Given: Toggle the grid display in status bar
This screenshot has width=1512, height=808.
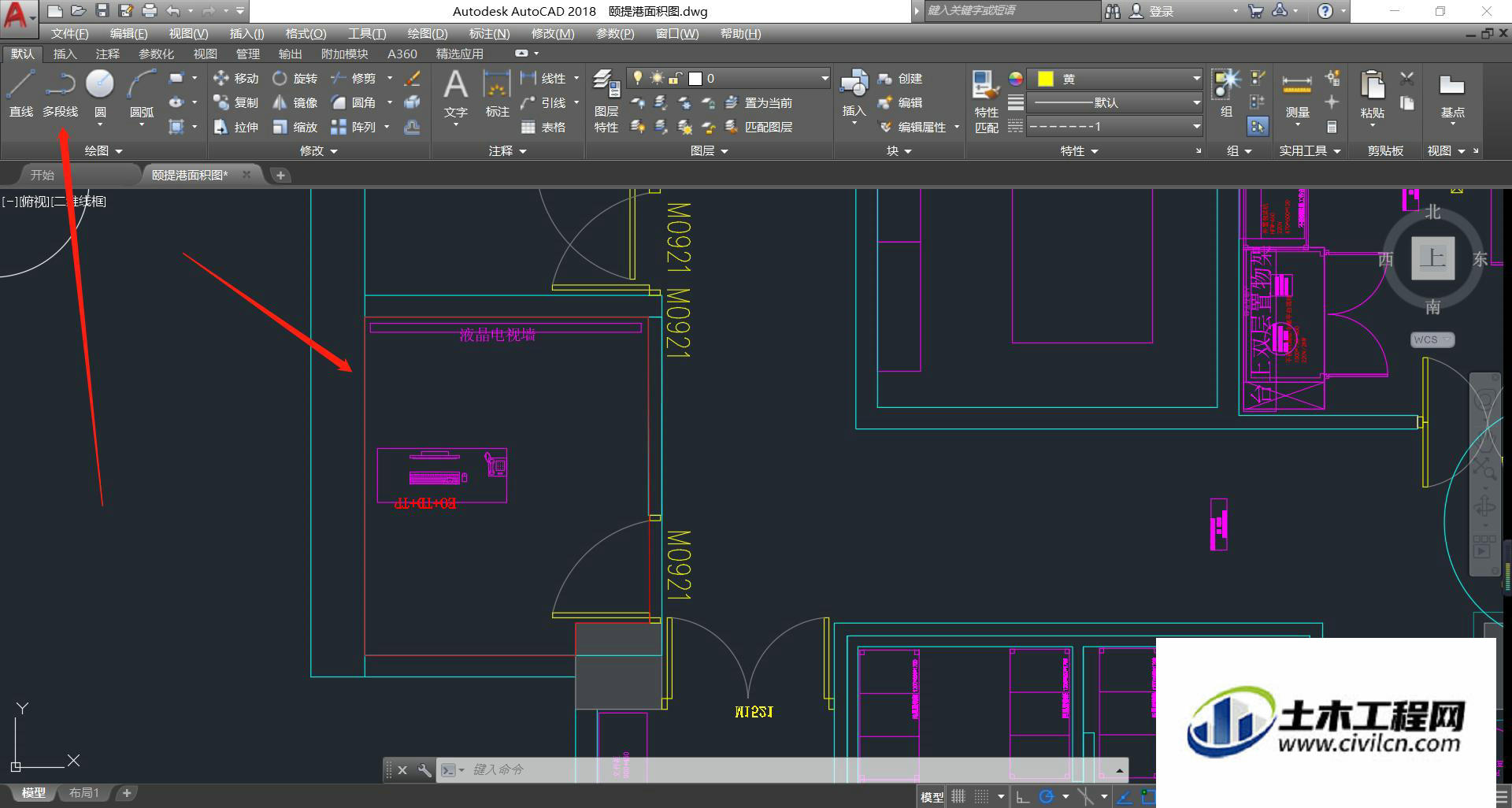Looking at the screenshot, I should (958, 796).
